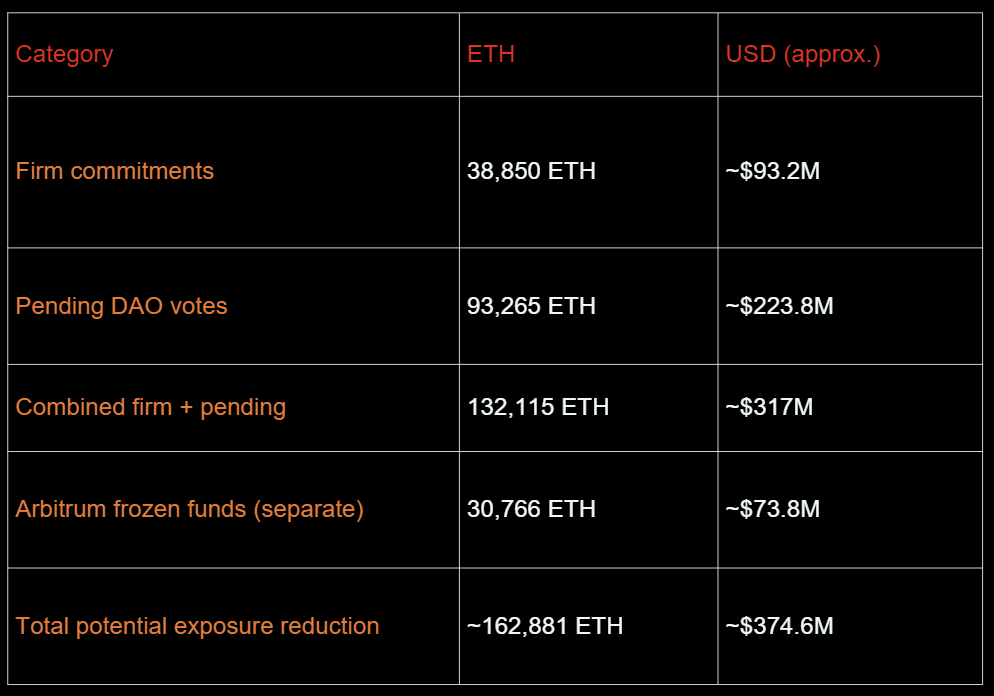Click Total potential exposure reduction label
The width and height of the screenshot is (994, 696).
tap(197, 626)
